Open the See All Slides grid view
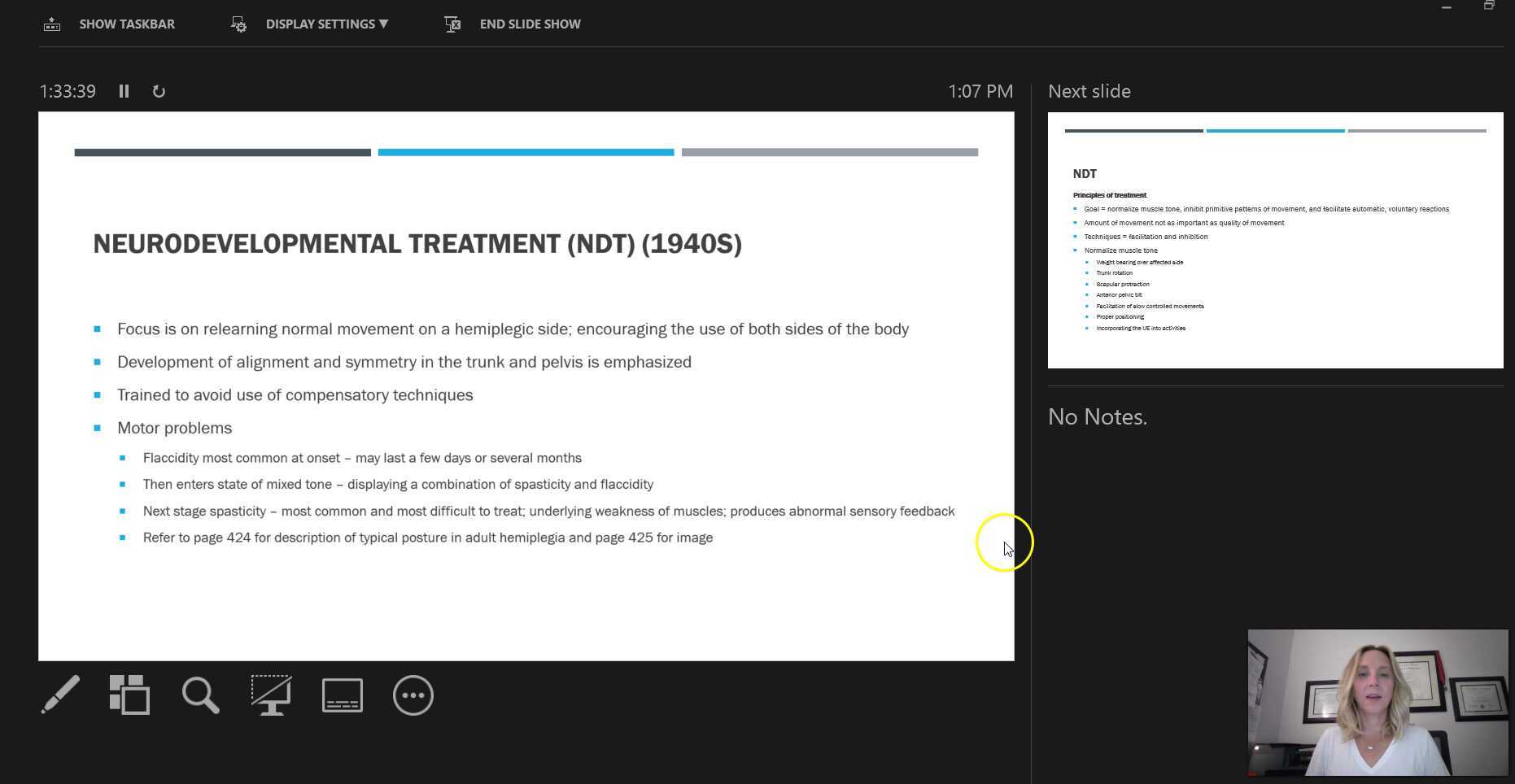The height and width of the screenshot is (784, 1515). coord(130,695)
